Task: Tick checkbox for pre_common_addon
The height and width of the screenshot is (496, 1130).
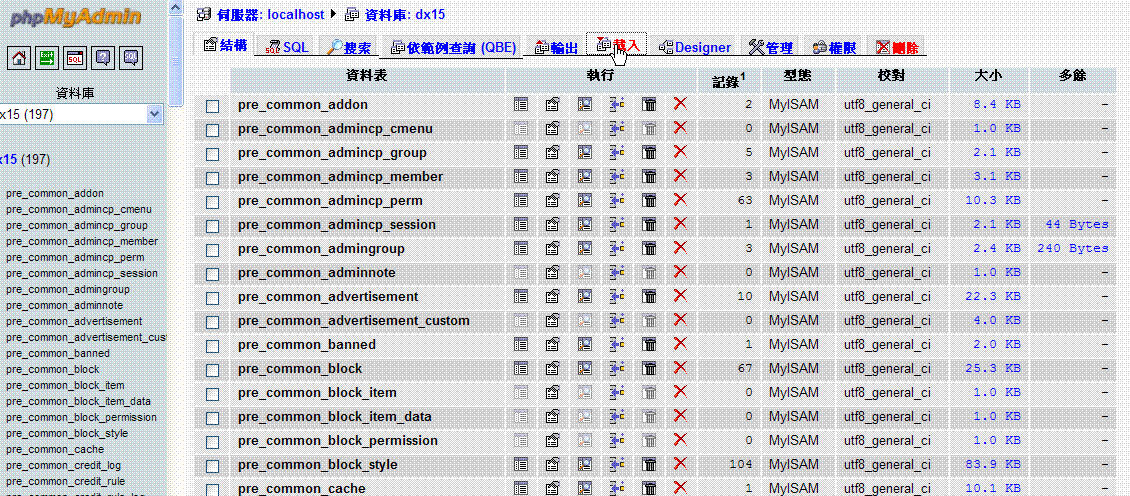Action: [212, 106]
